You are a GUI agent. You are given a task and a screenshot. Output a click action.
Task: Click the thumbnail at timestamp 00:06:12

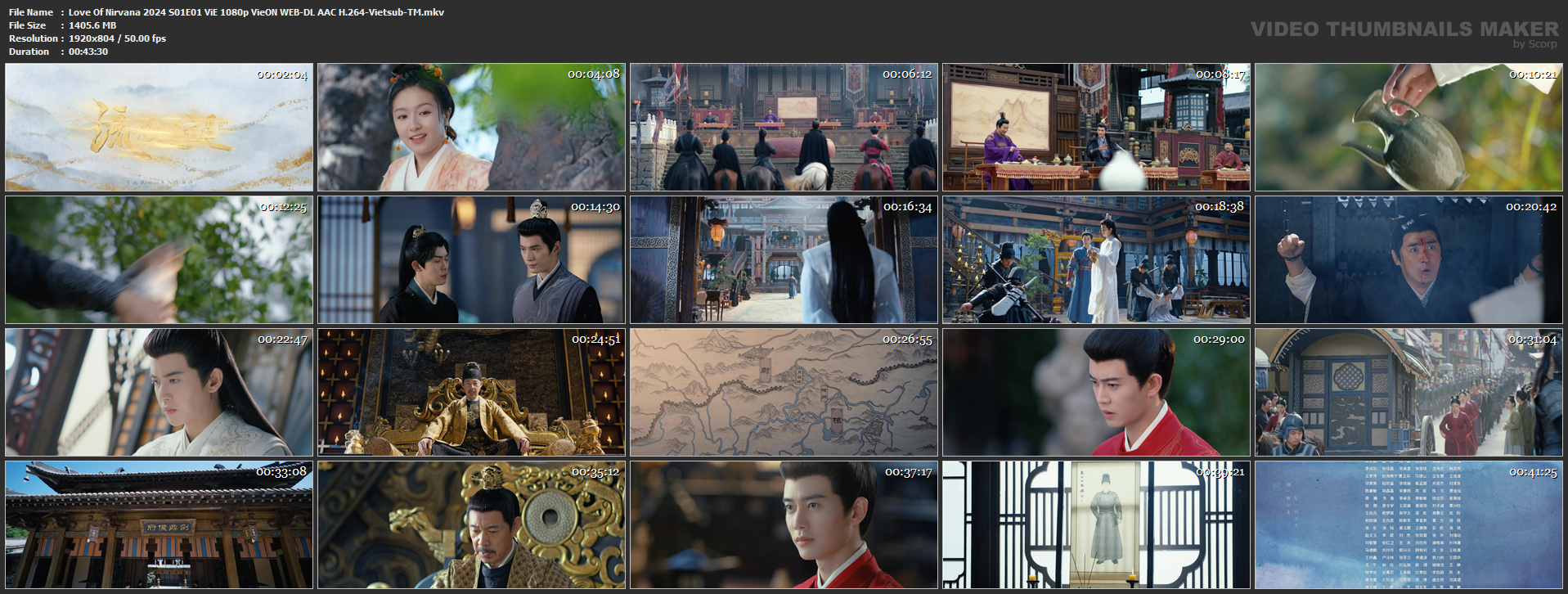(784, 128)
